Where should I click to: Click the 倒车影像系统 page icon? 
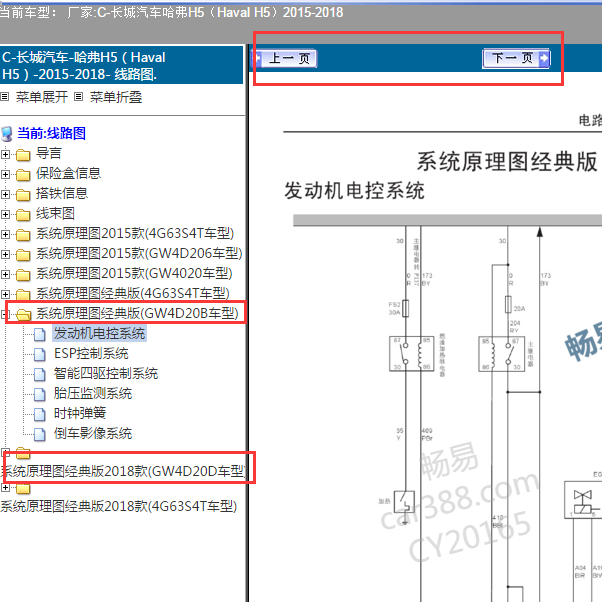[x=40, y=434]
